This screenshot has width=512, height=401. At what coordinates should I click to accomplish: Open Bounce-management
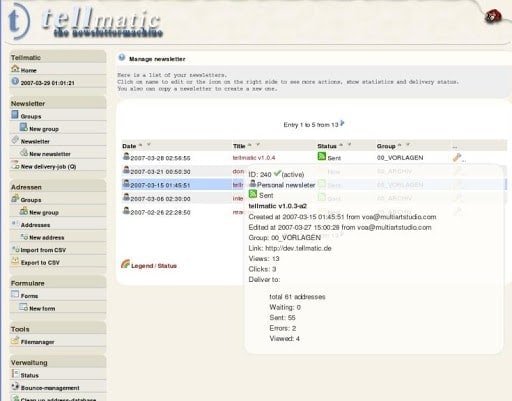[x=50, y=388]
